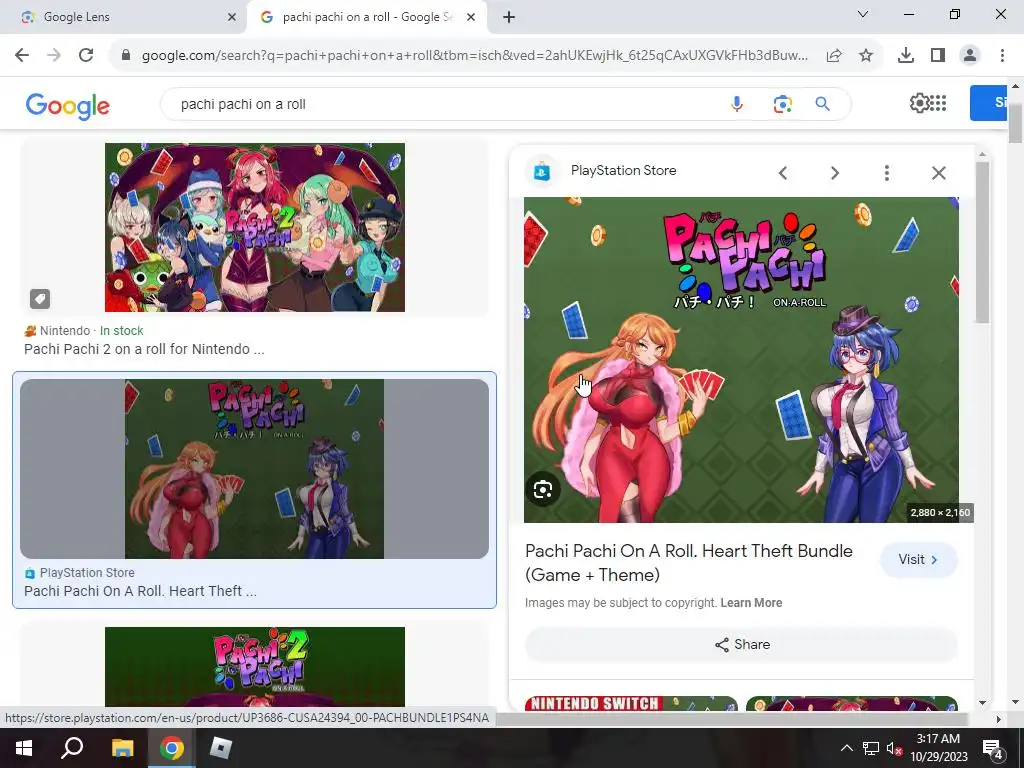Open Google apps grid
Viewport: 1024px width, 768px height.
pyautogui.click(x=938, y=103)
